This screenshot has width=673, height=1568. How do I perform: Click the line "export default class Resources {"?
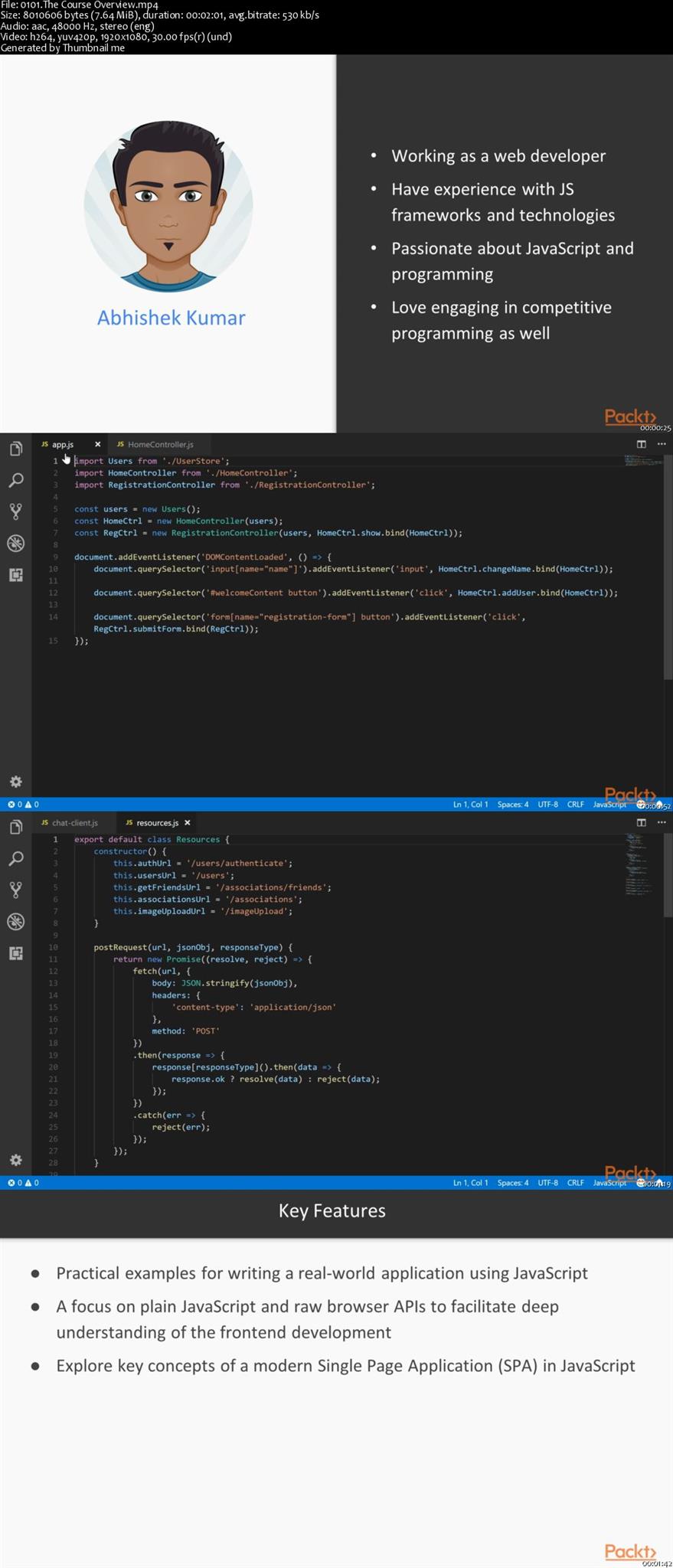(x=152, y=840)
